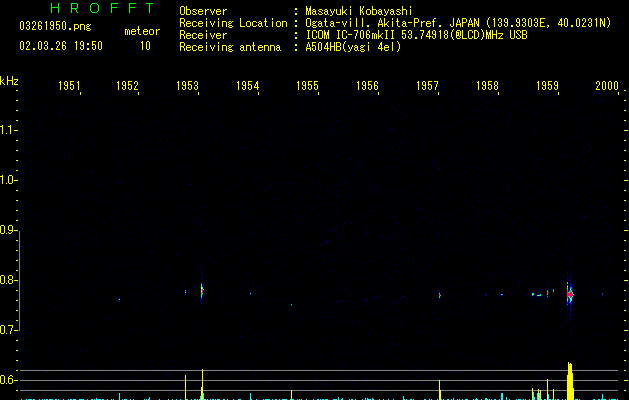
Task: Click the 1956 time axis label
Action: click(367, 86)
